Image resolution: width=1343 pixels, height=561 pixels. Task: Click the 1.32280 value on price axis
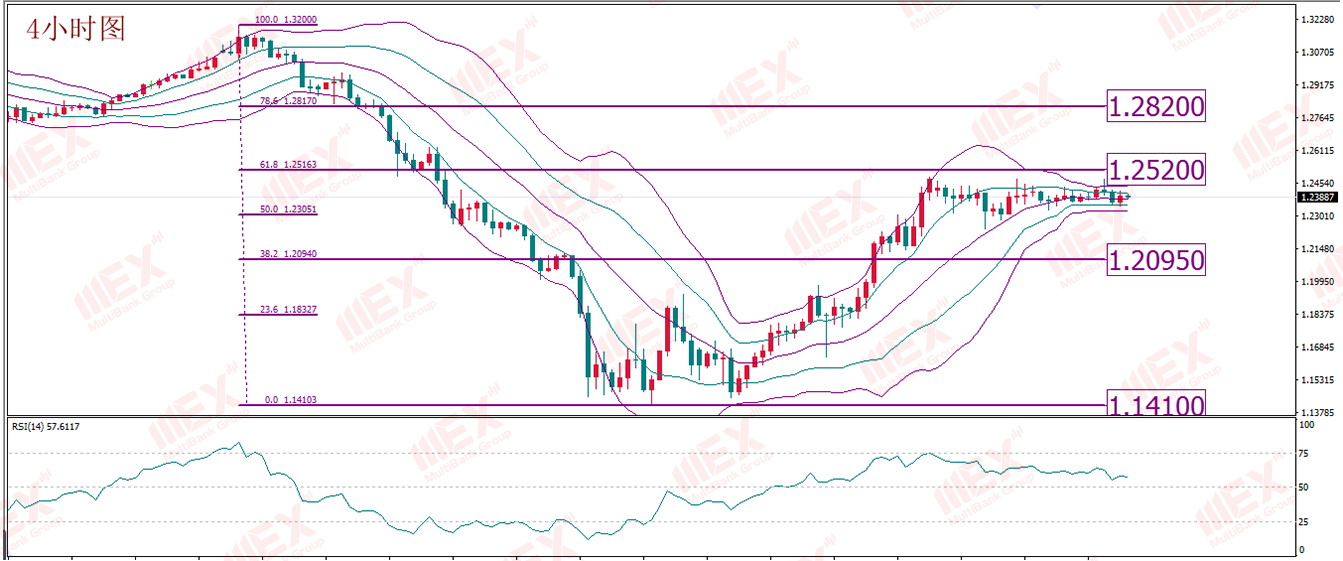coord(1316,19)
